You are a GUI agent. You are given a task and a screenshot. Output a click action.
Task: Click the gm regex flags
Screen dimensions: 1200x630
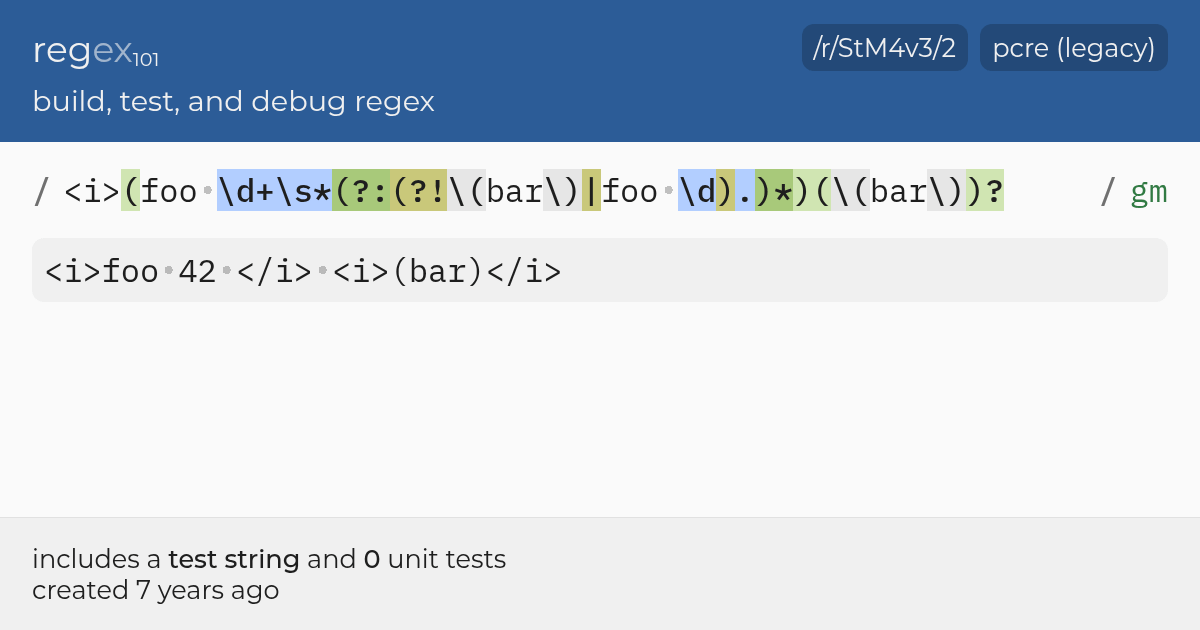click(x=1149, y=191)
